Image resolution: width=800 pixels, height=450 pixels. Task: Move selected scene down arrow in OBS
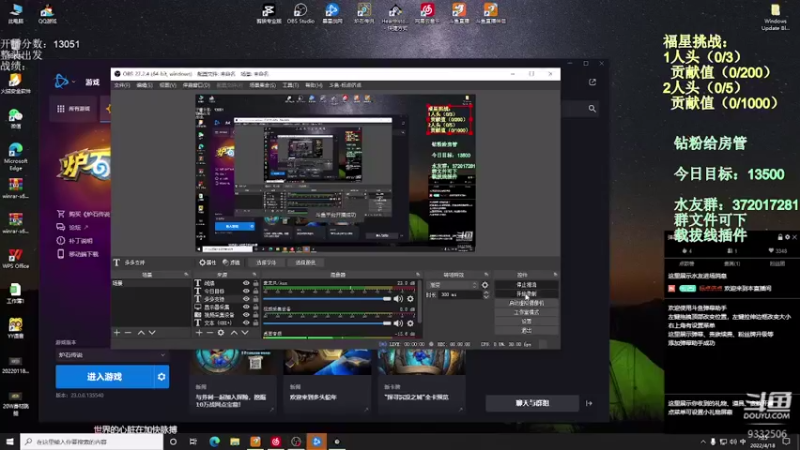click(x=152, y=333)
